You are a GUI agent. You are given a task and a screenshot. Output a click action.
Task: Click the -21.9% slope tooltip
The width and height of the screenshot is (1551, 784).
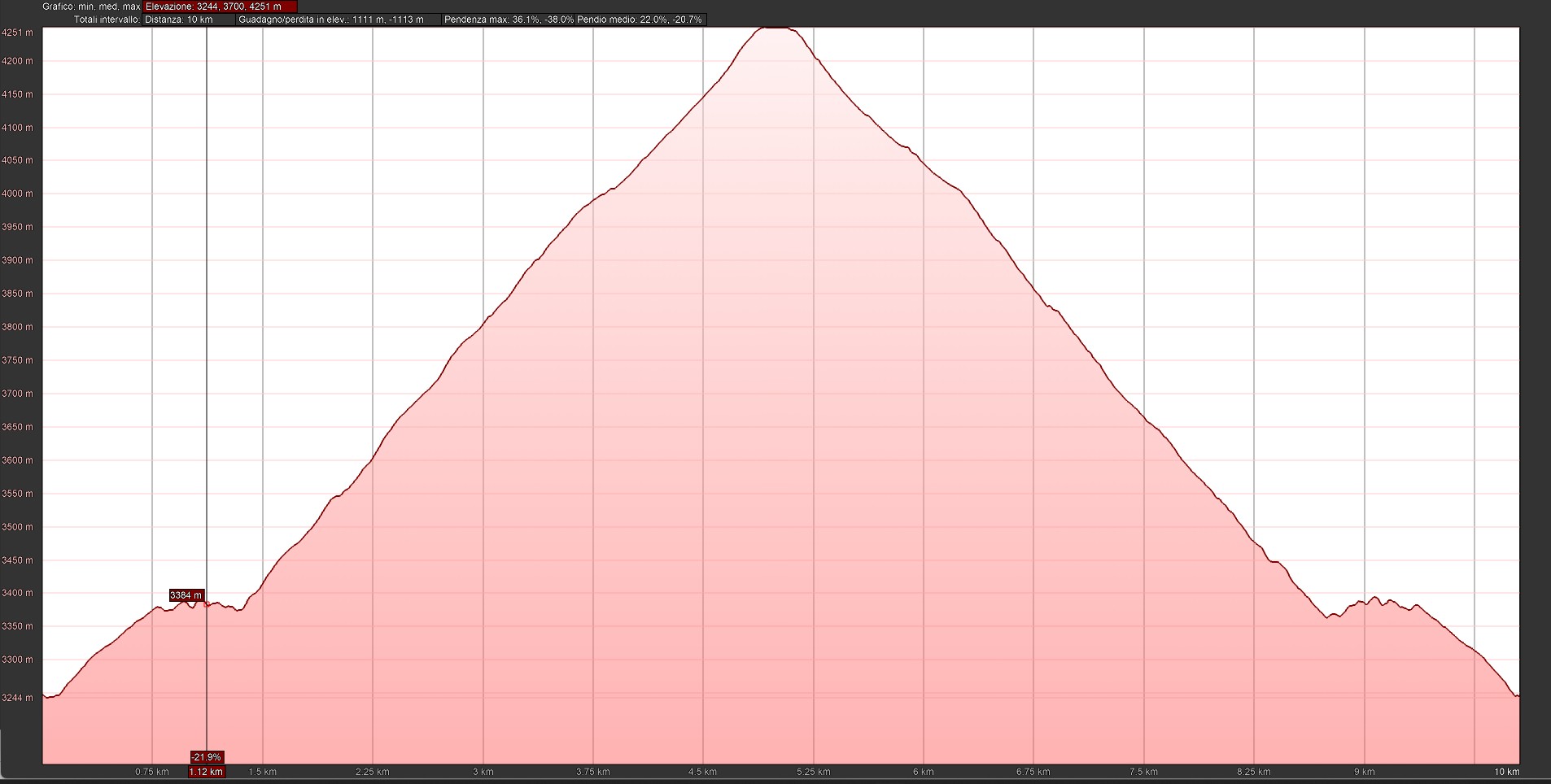207,757
